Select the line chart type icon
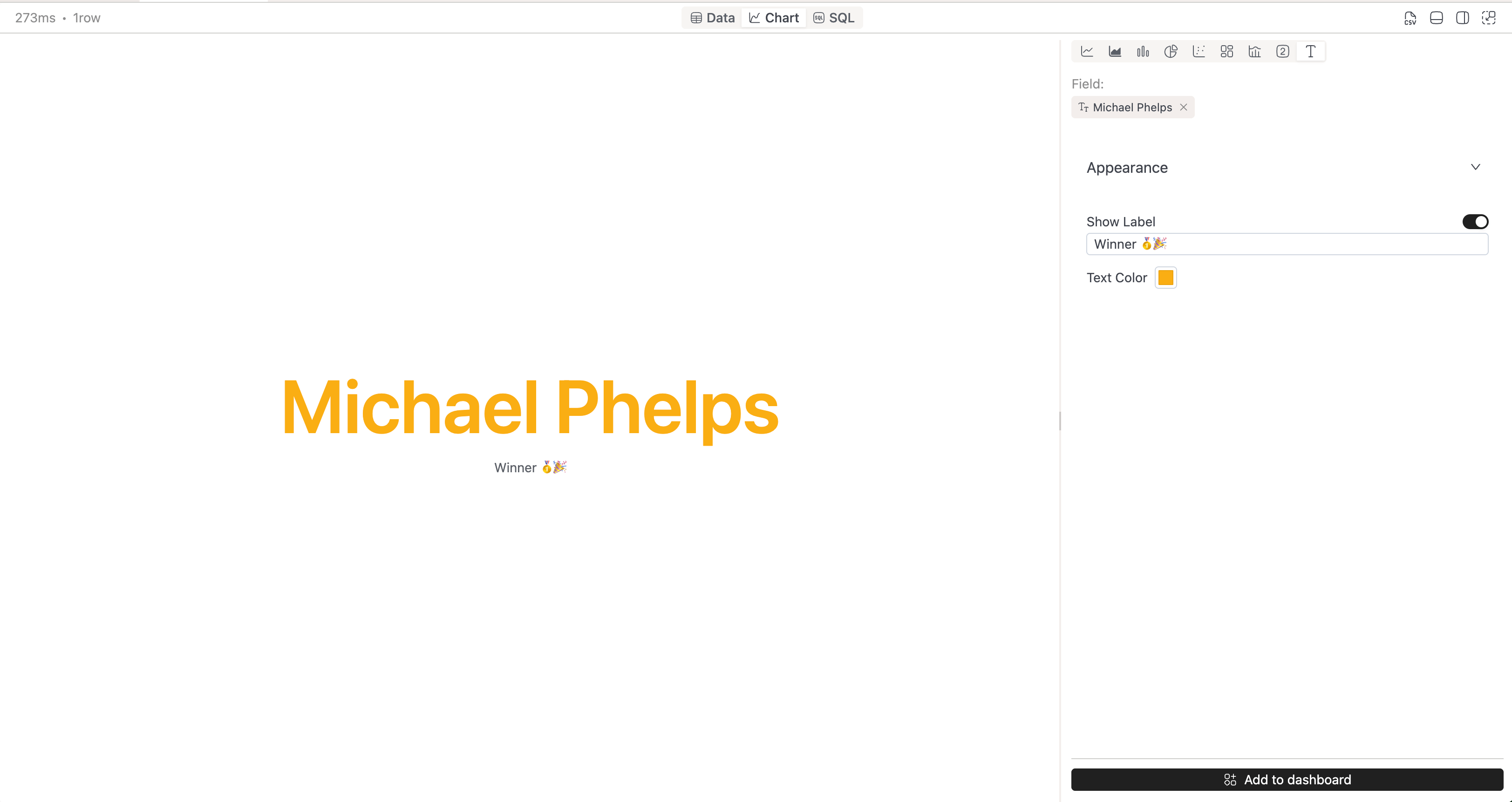The width and height of the screenshot is (1512, 802). point(1087,52)
